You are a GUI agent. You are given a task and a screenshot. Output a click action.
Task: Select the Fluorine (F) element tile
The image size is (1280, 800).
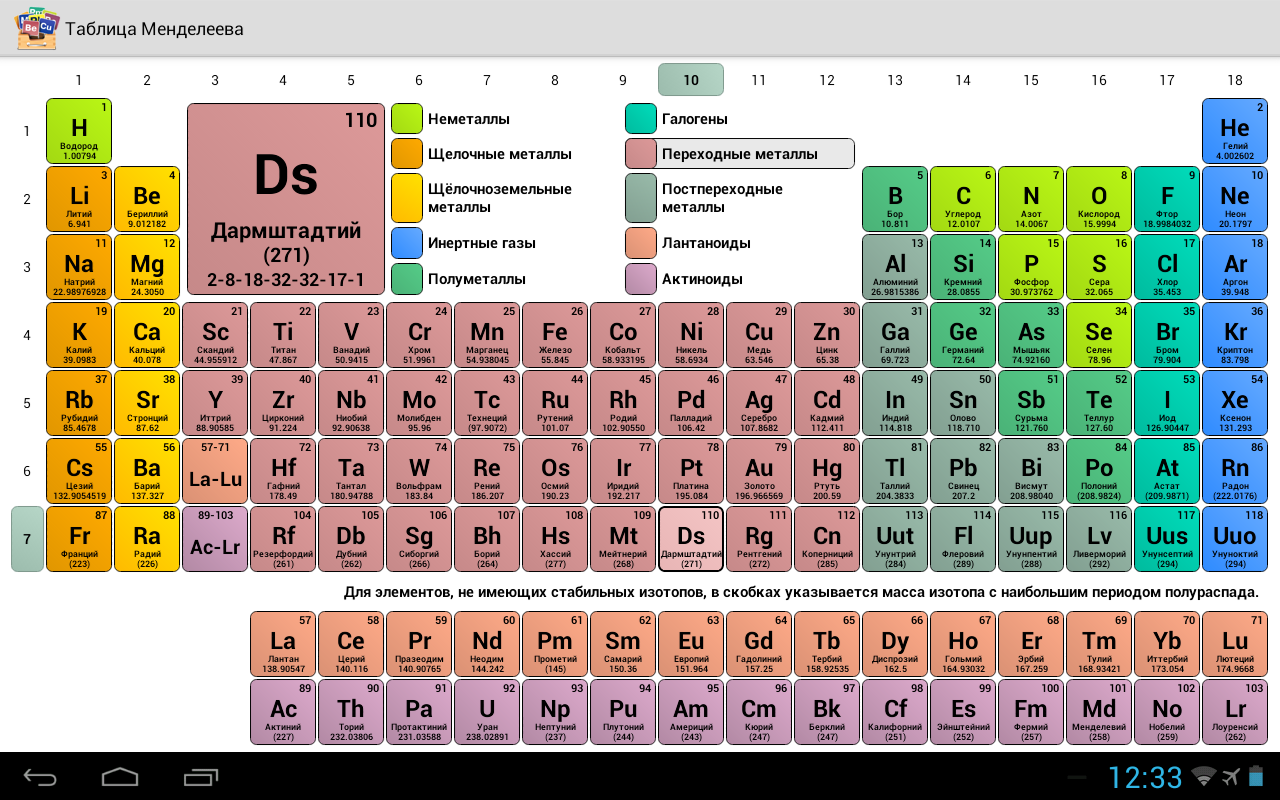(x=1167, y=199)
